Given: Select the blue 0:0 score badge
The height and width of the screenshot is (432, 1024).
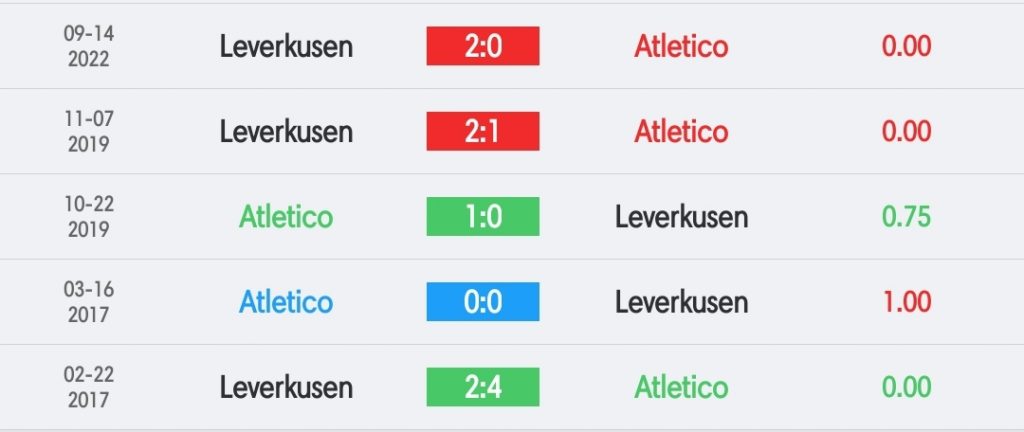Looking at the screenshot, I should 483,301.
